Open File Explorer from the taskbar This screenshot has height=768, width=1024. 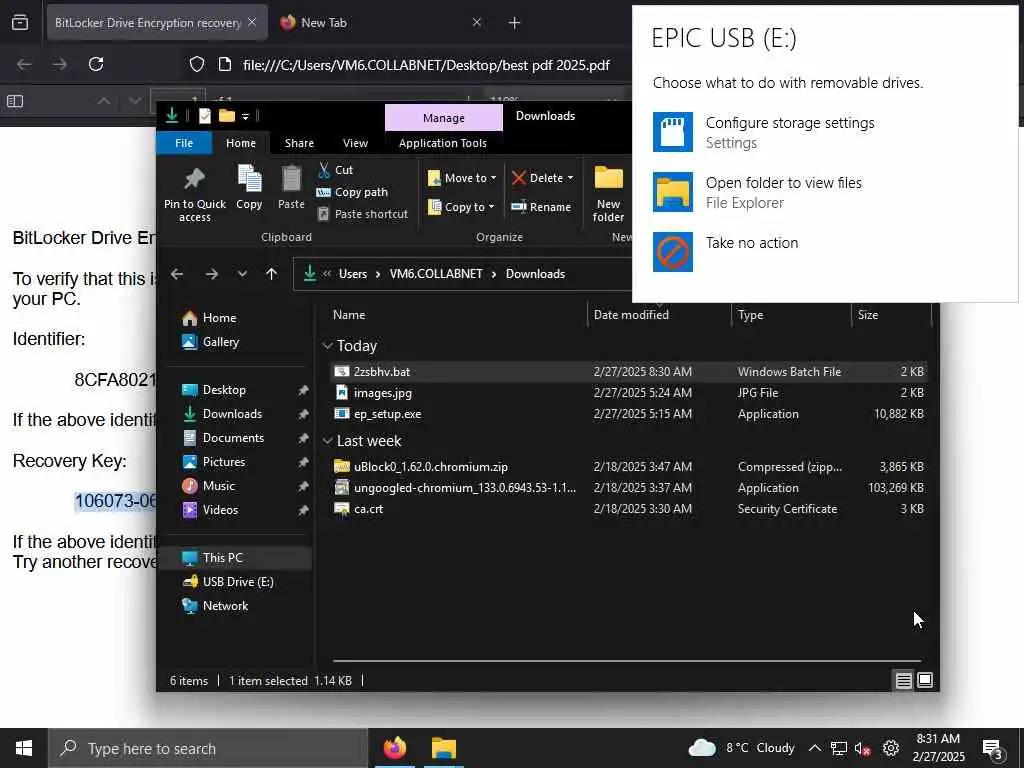pos(443,748)
